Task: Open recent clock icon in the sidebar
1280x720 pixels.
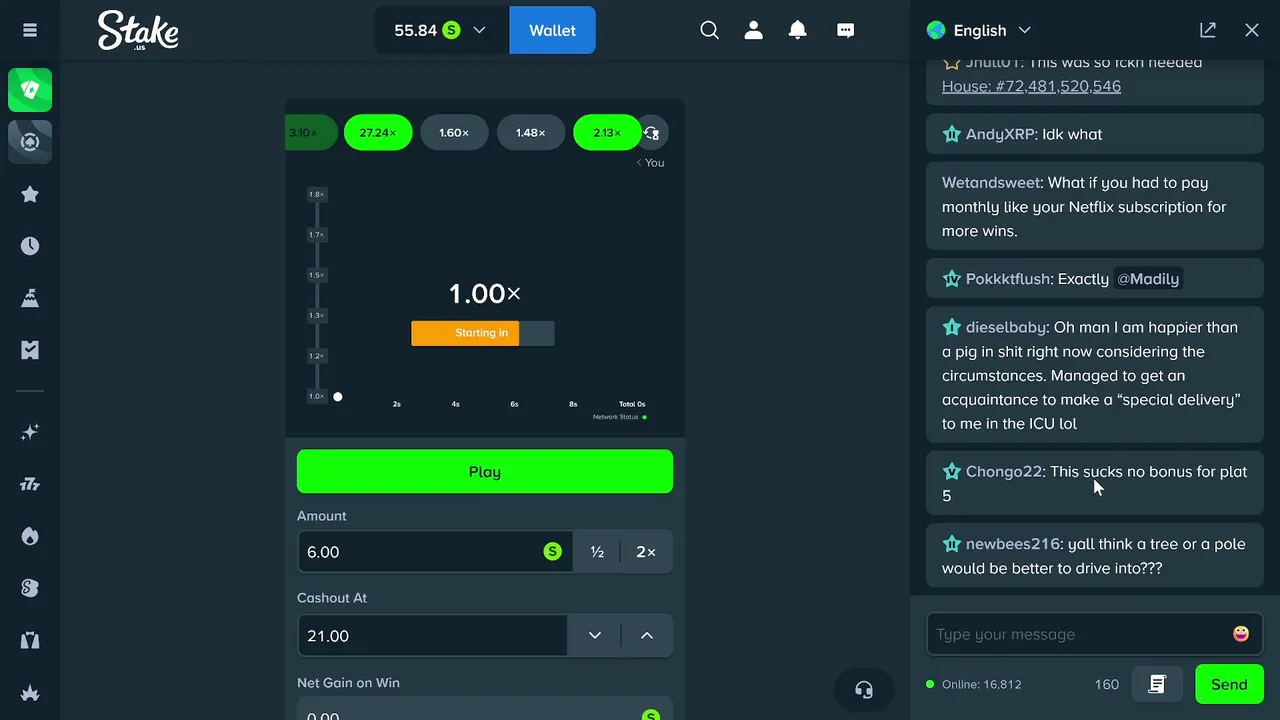Action: coord(30,246)
